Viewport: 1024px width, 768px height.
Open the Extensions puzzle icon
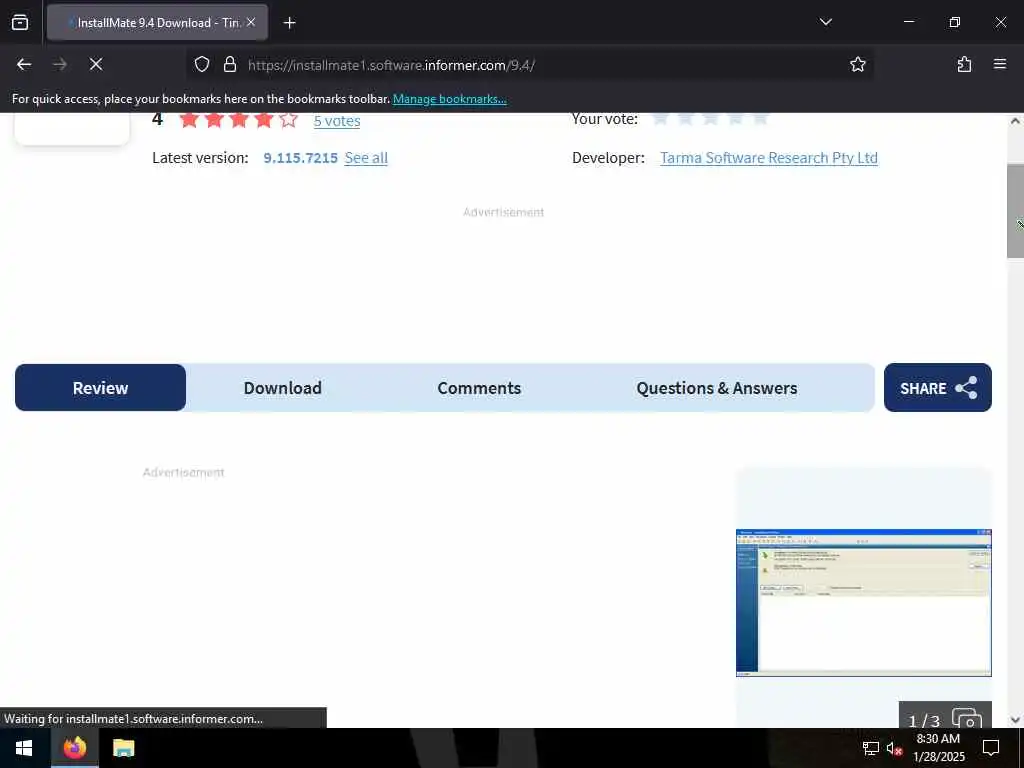click(964, 64)
